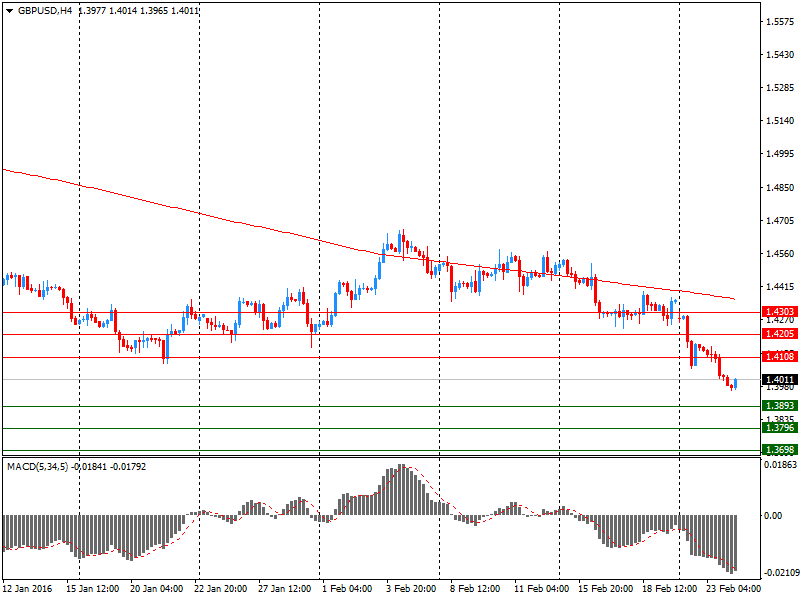The image size is (800, 600).
Task: Click the MACD values -0.01841 -0.01792
Action: (108, 466)
